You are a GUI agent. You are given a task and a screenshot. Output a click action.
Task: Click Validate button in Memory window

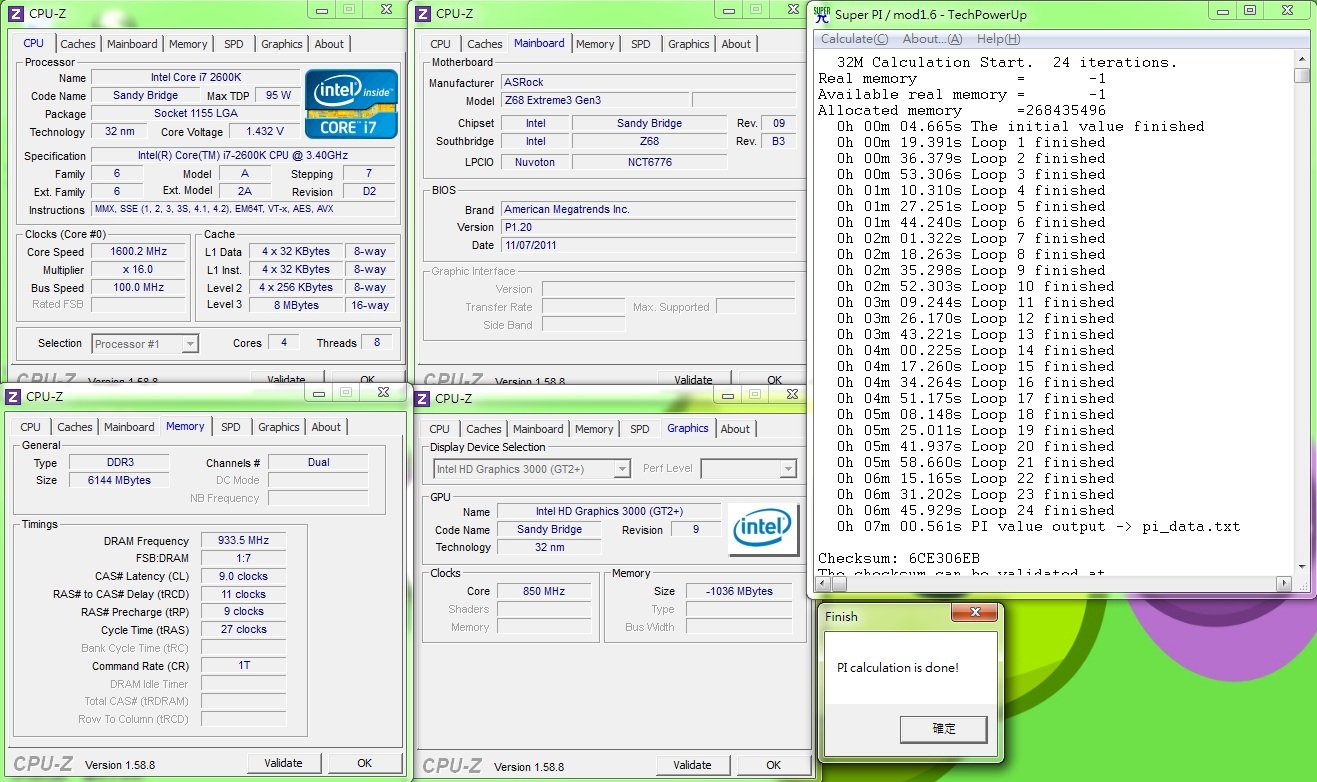(x=283, y=763)
